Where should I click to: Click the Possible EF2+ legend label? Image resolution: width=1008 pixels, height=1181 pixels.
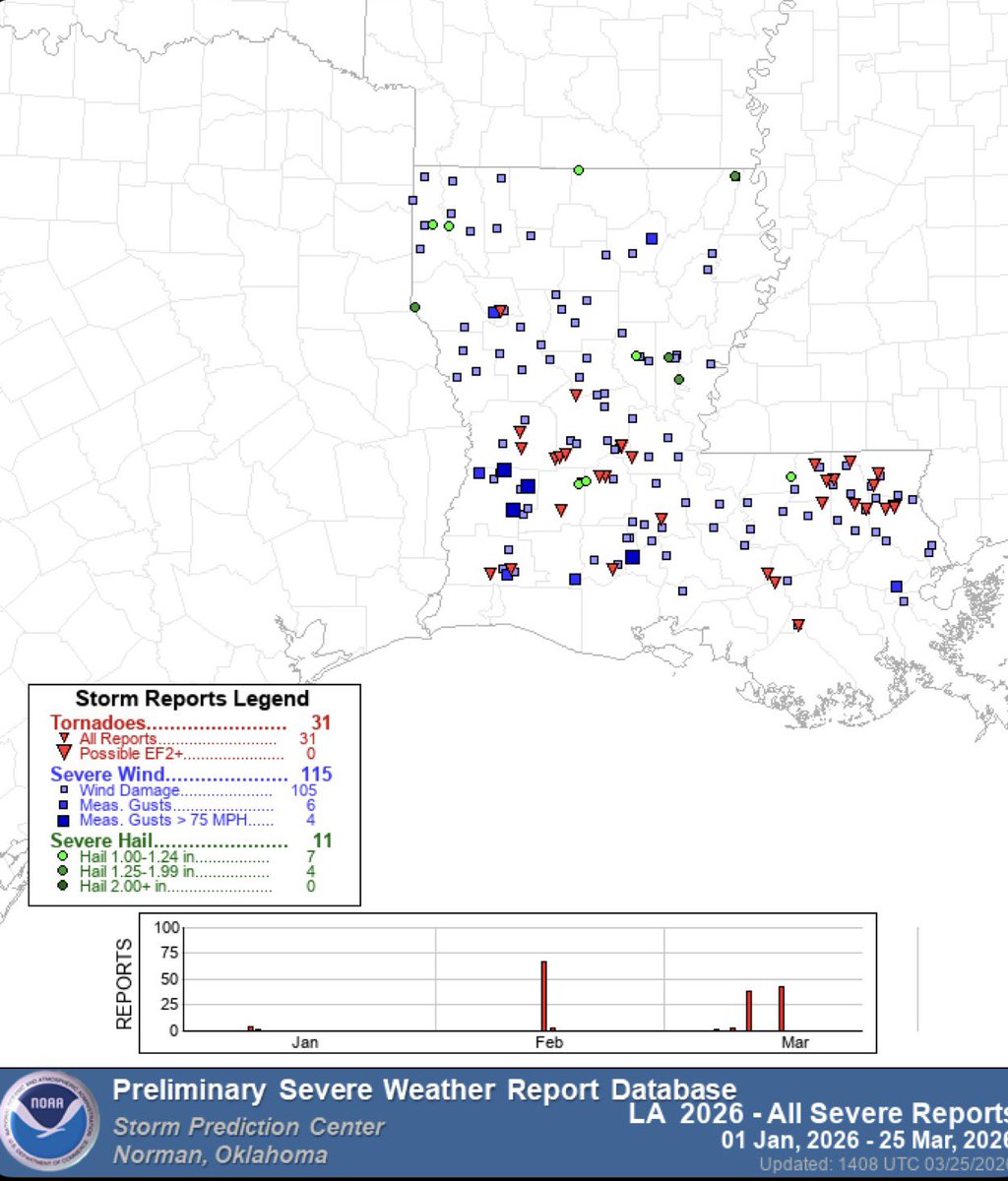pyautogui.click(x=134, y=754)
